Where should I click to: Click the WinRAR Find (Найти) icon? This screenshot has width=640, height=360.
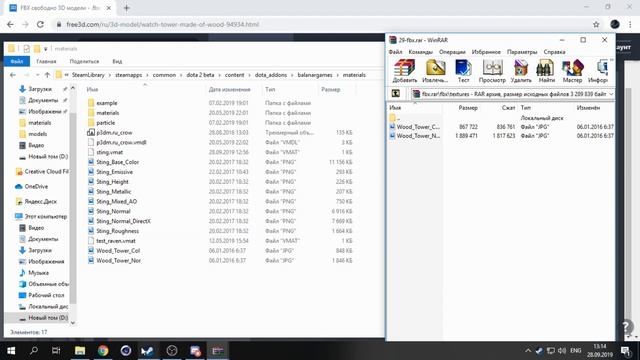point(546,71)
